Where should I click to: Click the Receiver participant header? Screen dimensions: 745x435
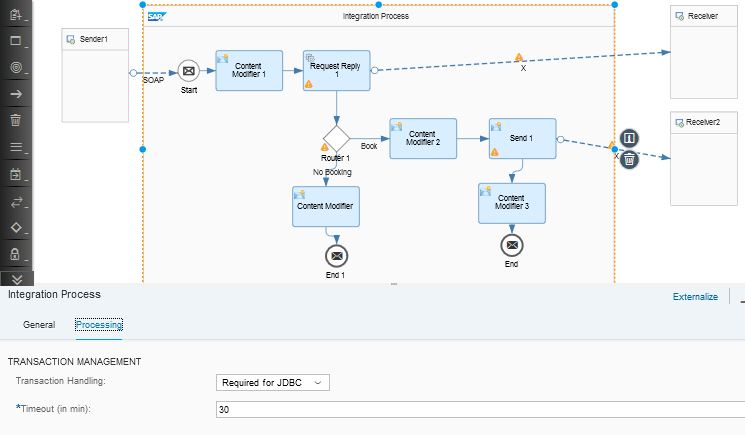(x=704, y=16)
